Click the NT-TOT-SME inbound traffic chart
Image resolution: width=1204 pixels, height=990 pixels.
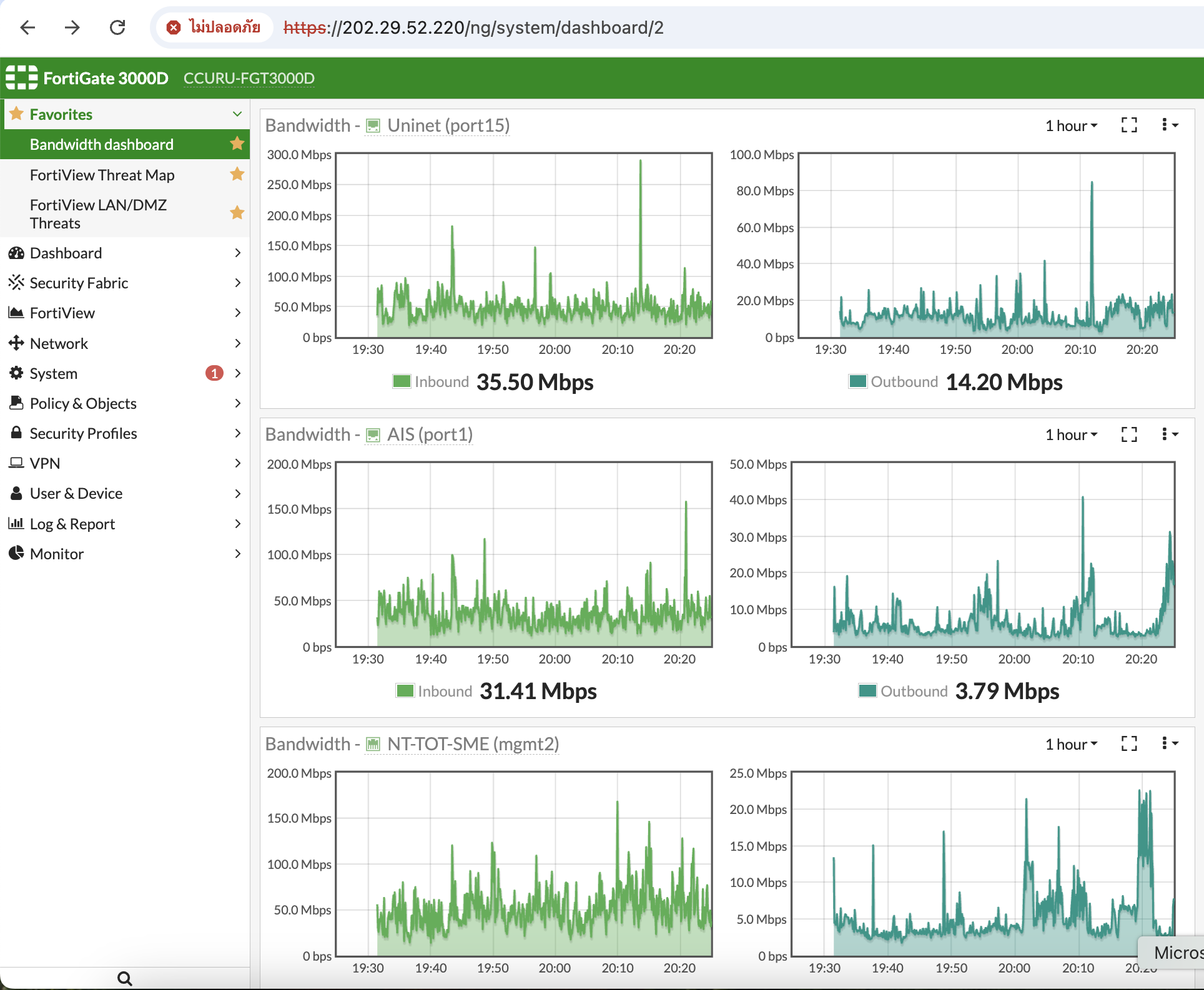pos(524,864)
